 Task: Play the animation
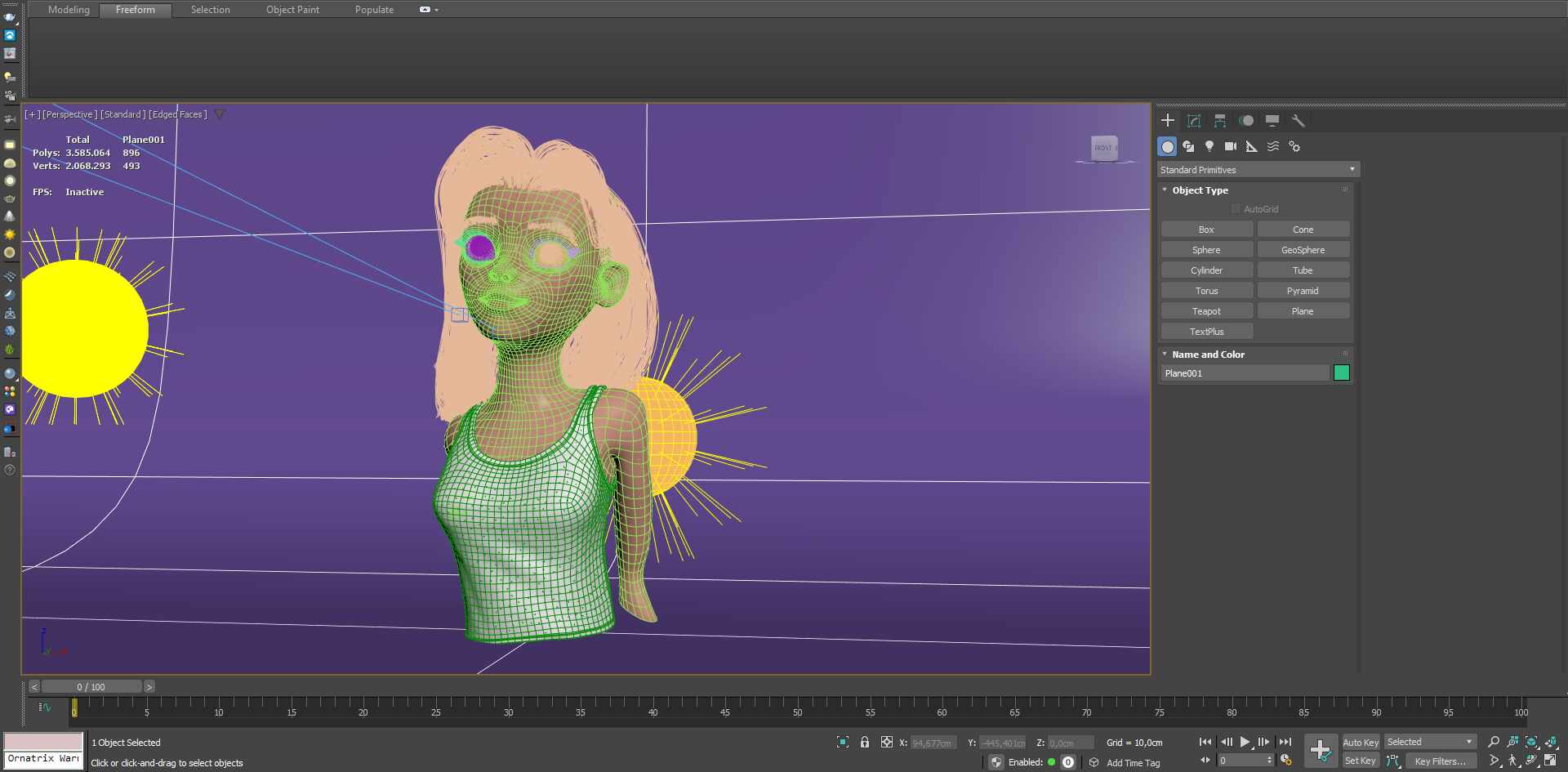(1245, 742)
